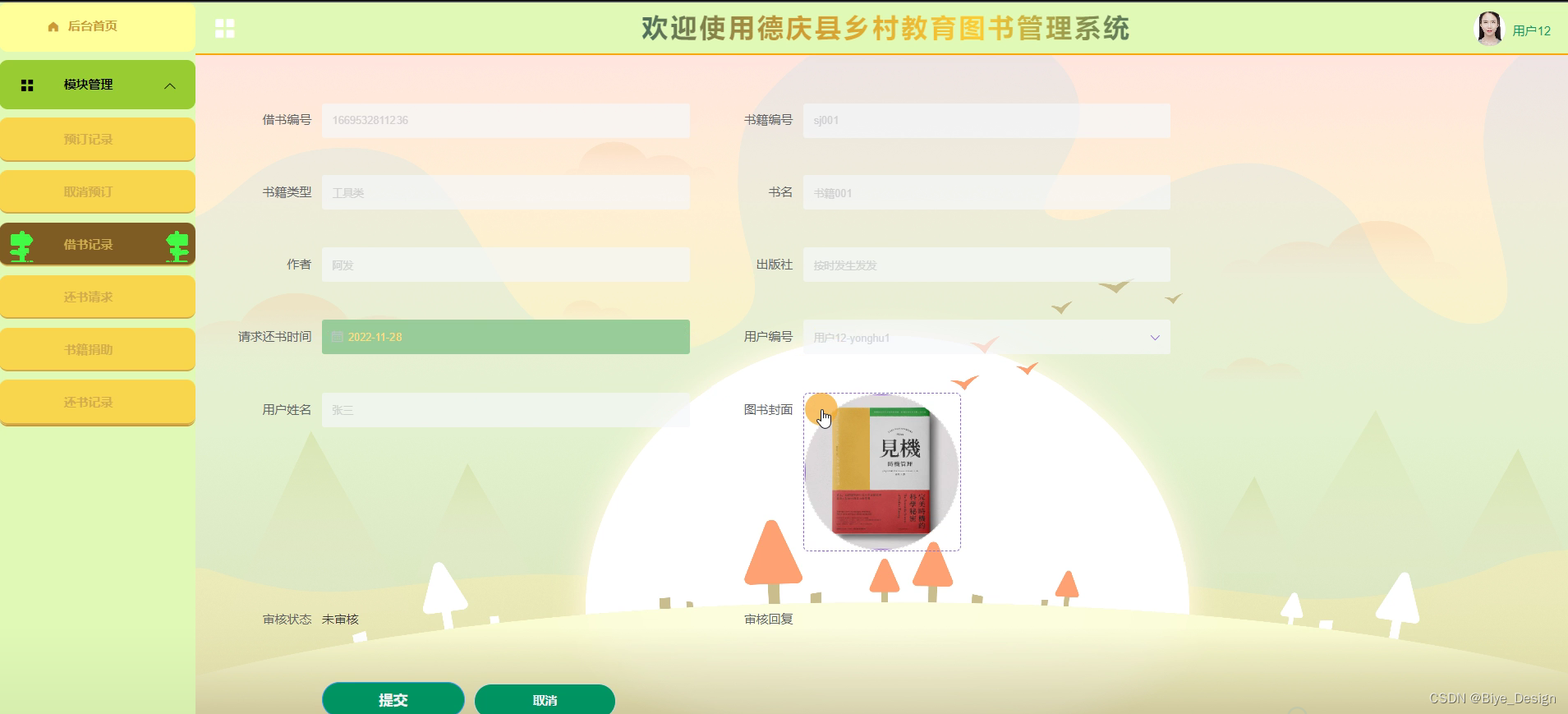Image resolution: width=1568 pixels, height=714 pixels.
Task: Click the 出版社 input field
Action: click(986, 265)
